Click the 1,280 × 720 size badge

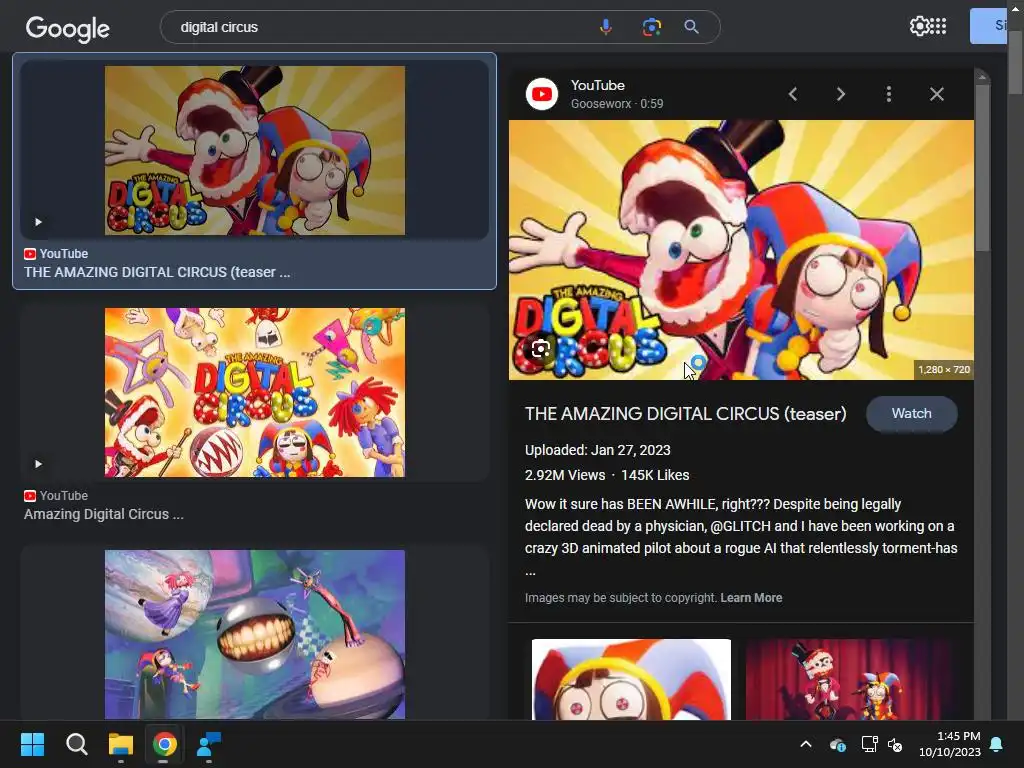[x=944, y=370]
